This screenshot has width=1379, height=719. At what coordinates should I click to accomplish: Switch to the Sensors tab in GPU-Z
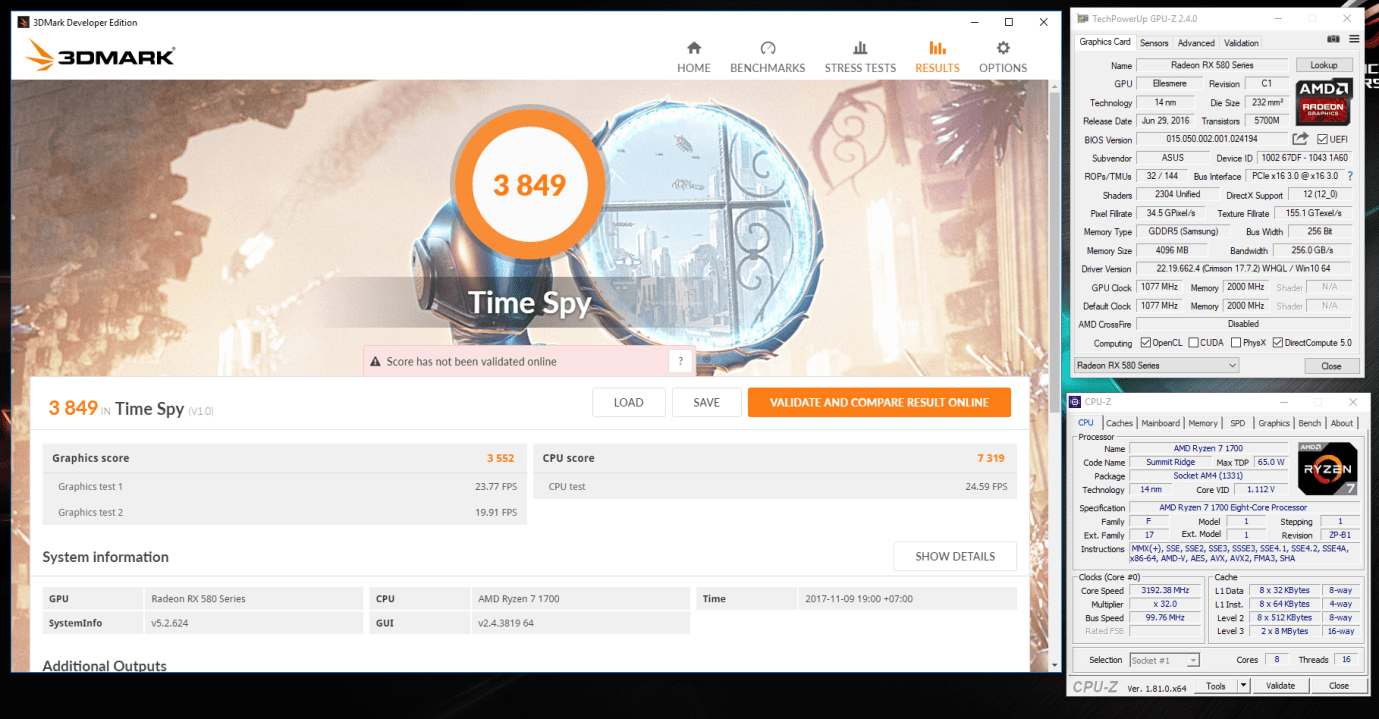pos(1154,43)
